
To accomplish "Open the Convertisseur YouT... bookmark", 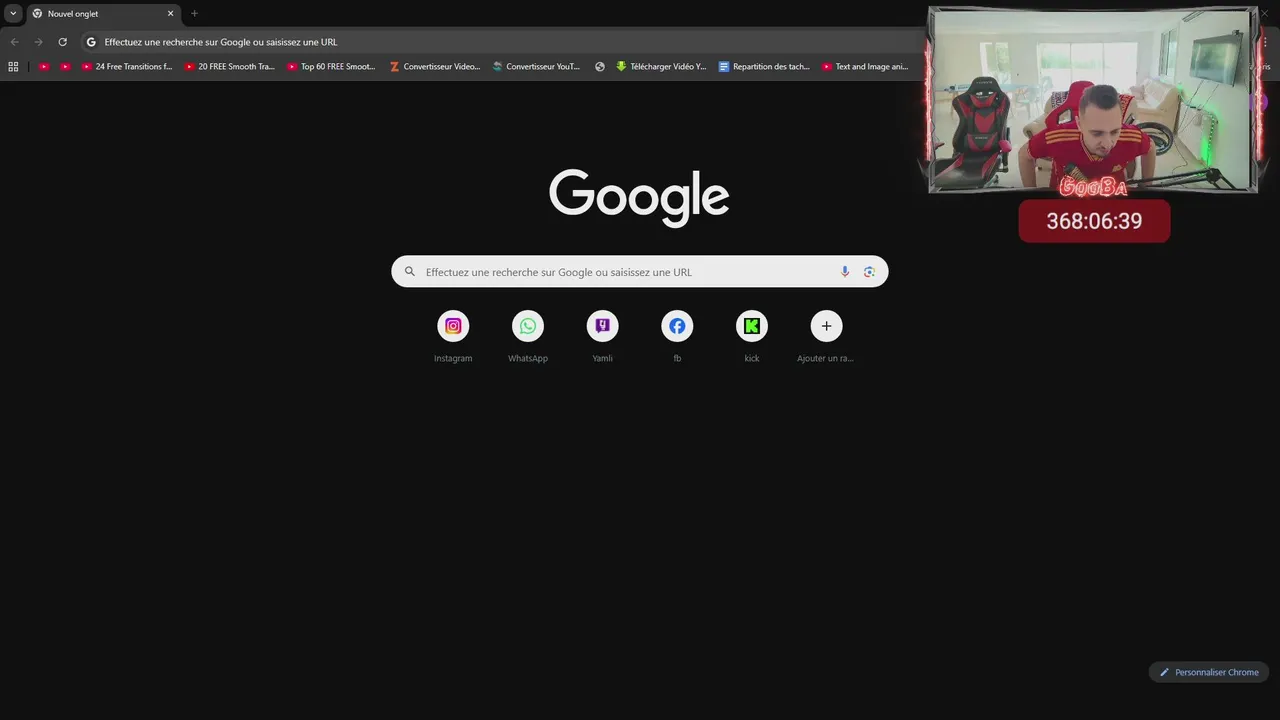I will (537, 67).
